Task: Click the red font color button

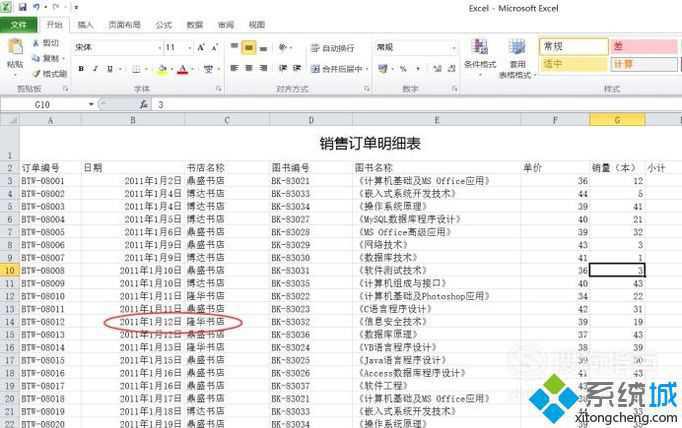Action: (x=182, y=69)
